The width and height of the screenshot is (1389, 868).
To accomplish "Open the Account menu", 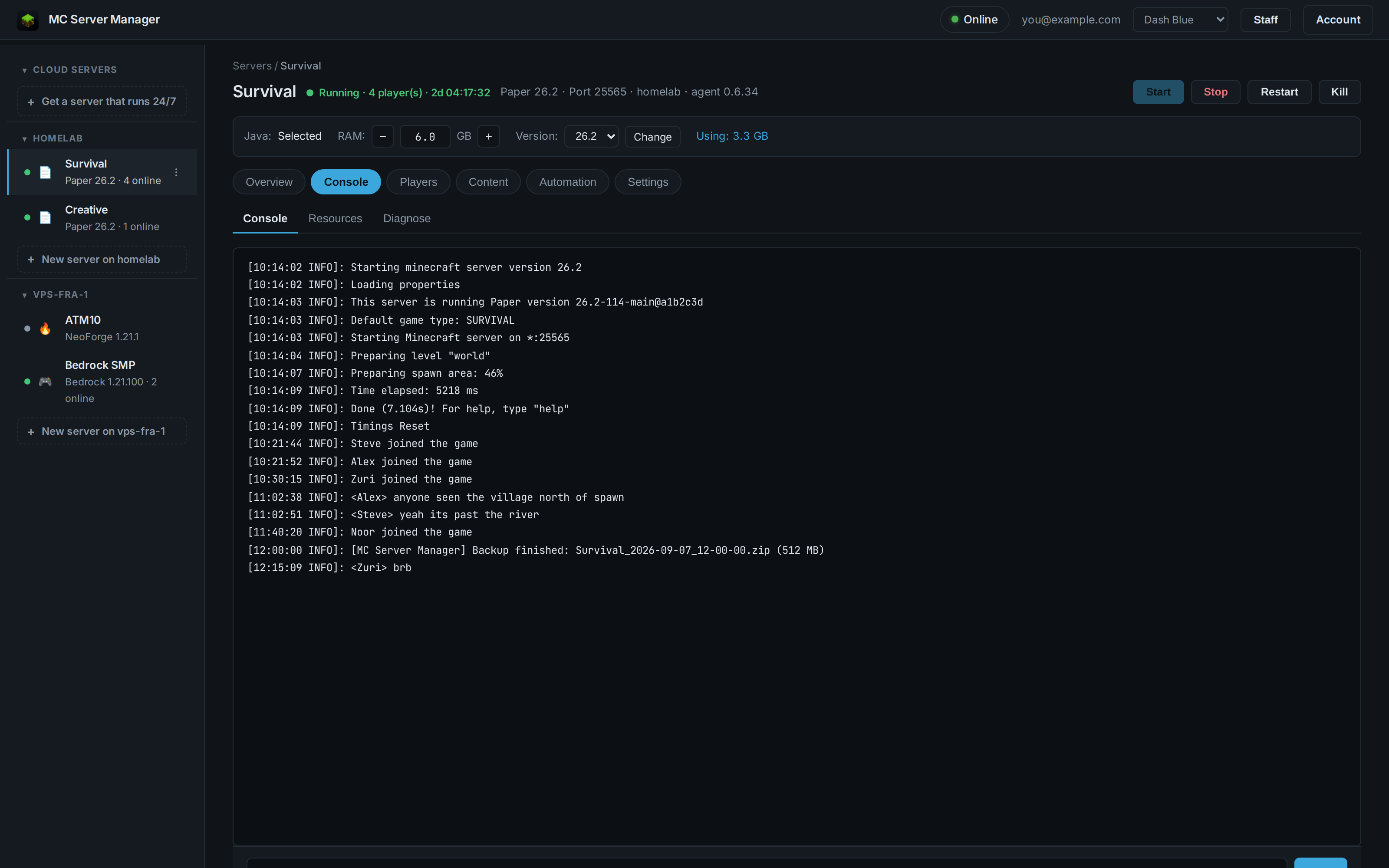I will (1337, 20).
